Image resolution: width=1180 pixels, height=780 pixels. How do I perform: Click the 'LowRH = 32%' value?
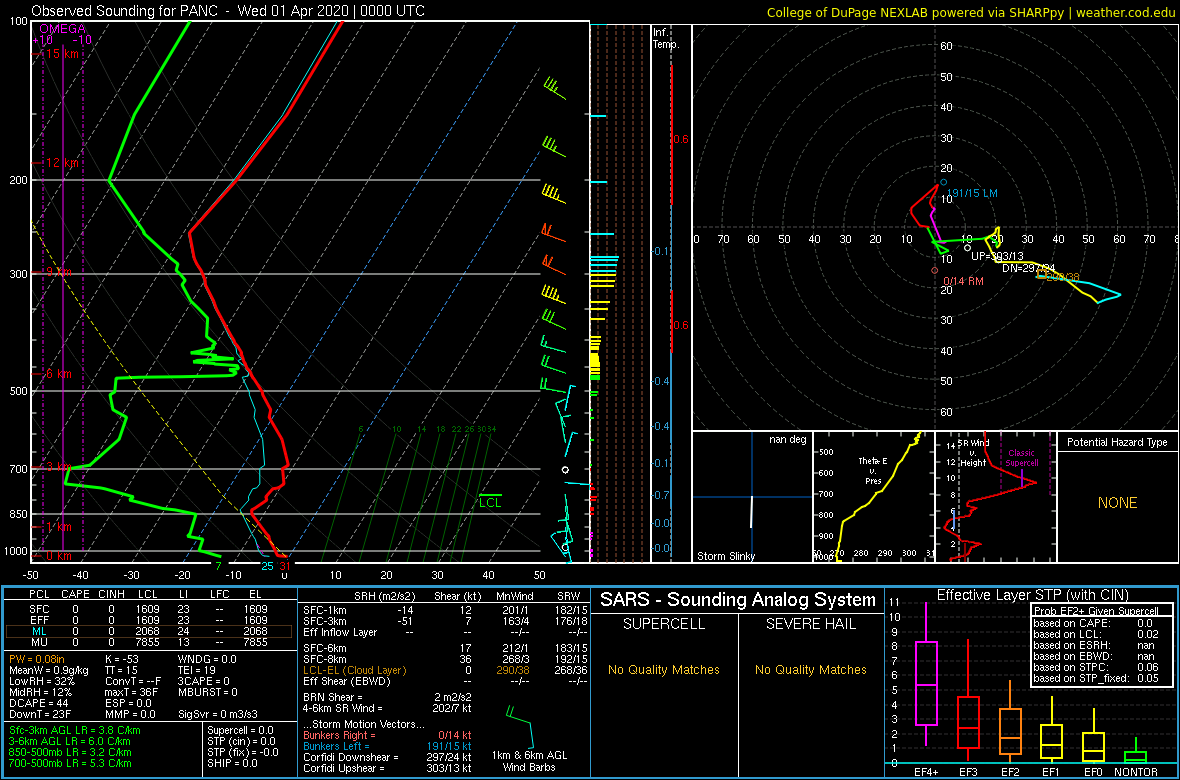point(42,681)
